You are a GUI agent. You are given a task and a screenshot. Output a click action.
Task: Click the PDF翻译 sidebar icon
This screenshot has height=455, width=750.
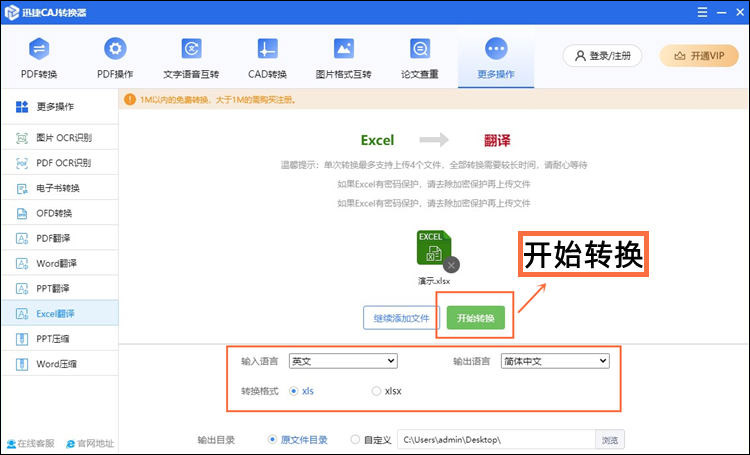pos(22,238)
